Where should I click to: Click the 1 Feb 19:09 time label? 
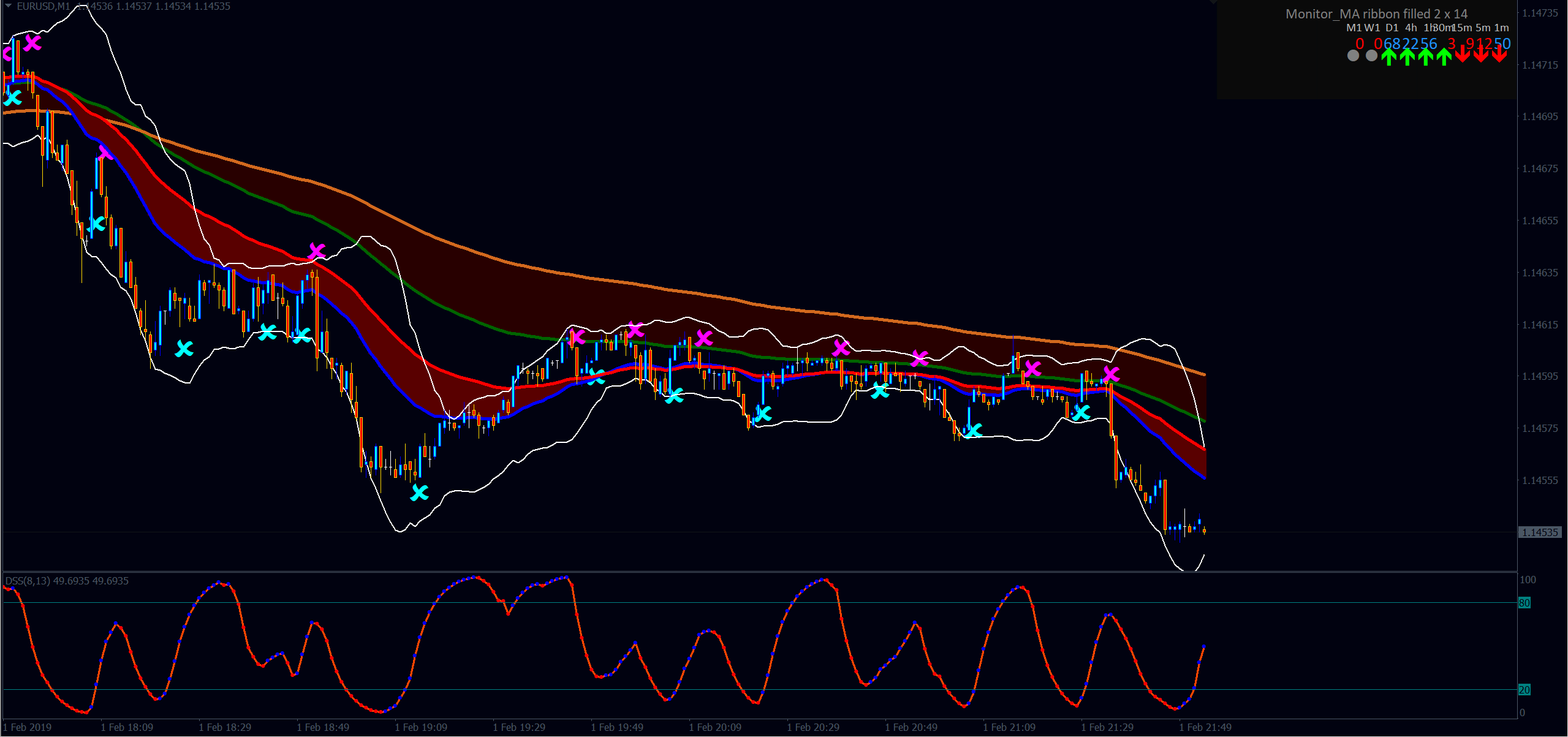pos(421,727)
